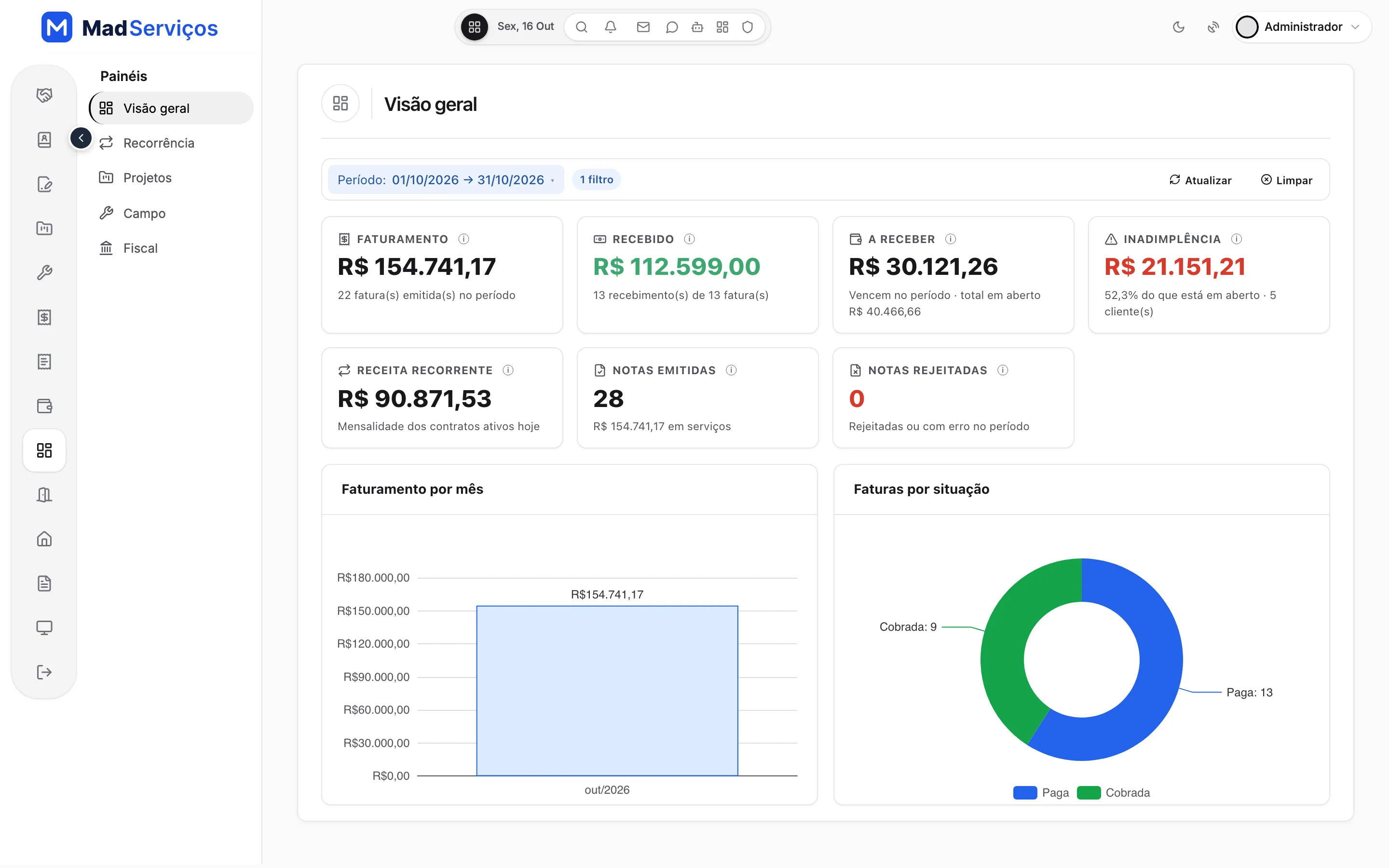Select Visão geral in the Painéis menu
Viewport: 1389px width, 868px height.
(x=171, y=108)
